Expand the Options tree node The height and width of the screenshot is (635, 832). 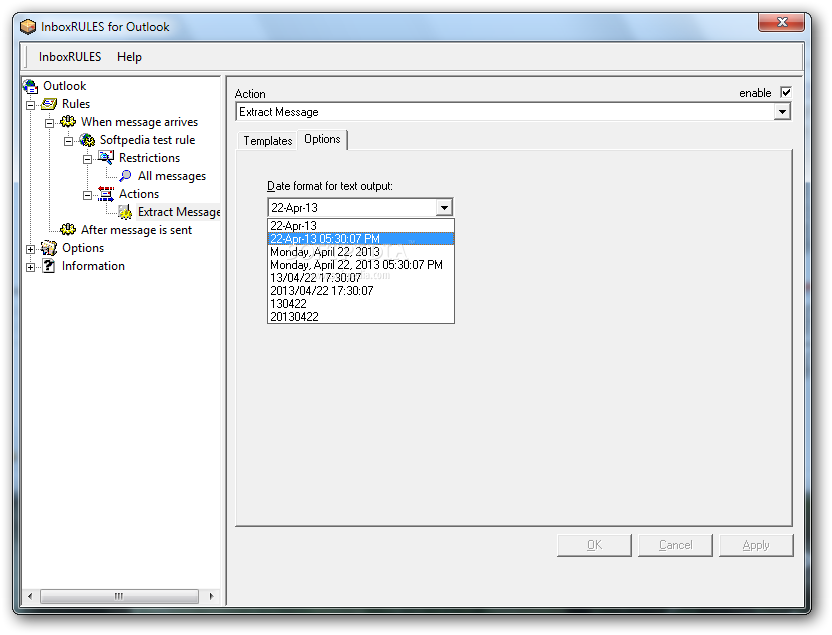(31, 249)
